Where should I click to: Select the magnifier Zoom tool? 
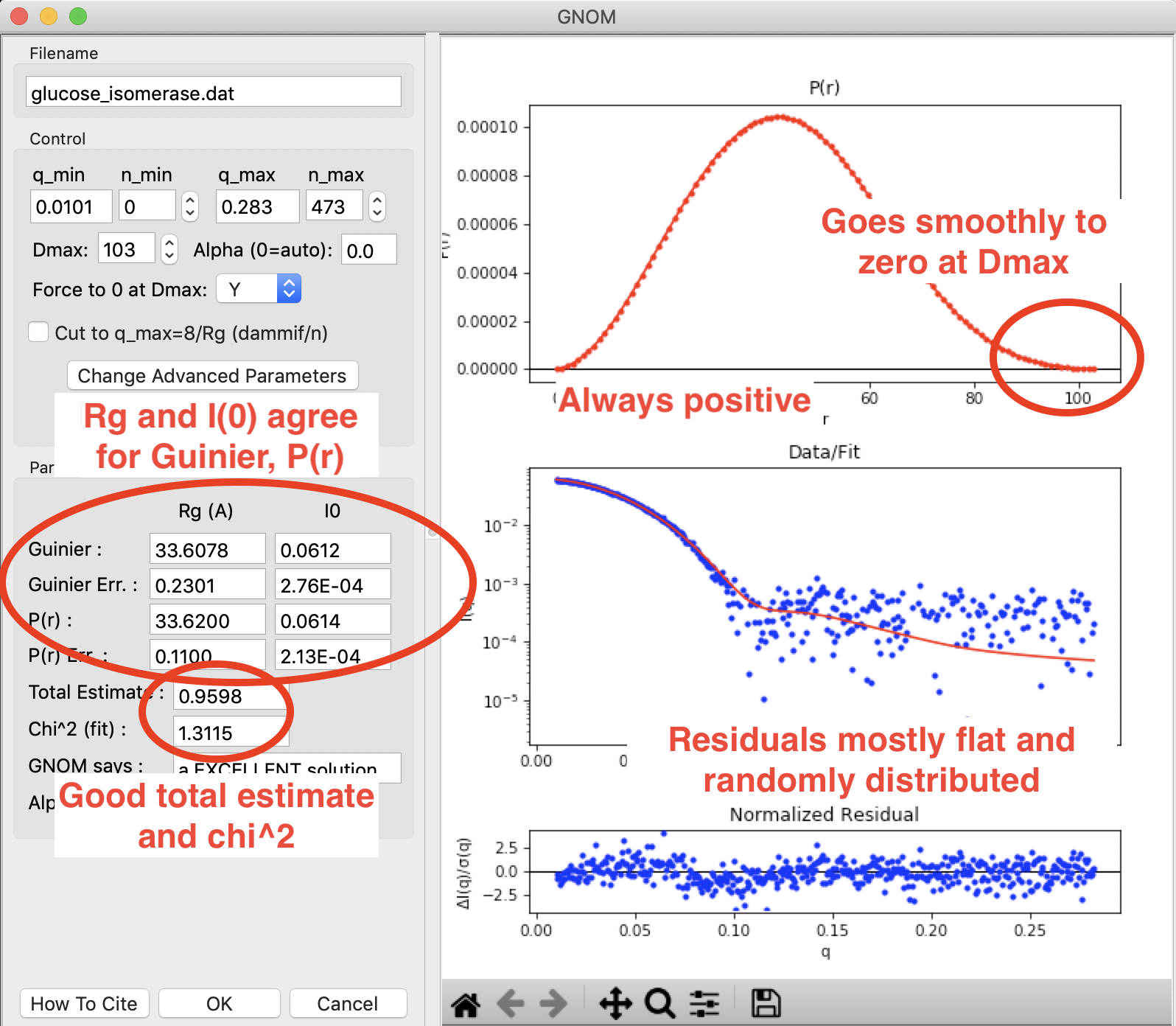(659, 1004)
